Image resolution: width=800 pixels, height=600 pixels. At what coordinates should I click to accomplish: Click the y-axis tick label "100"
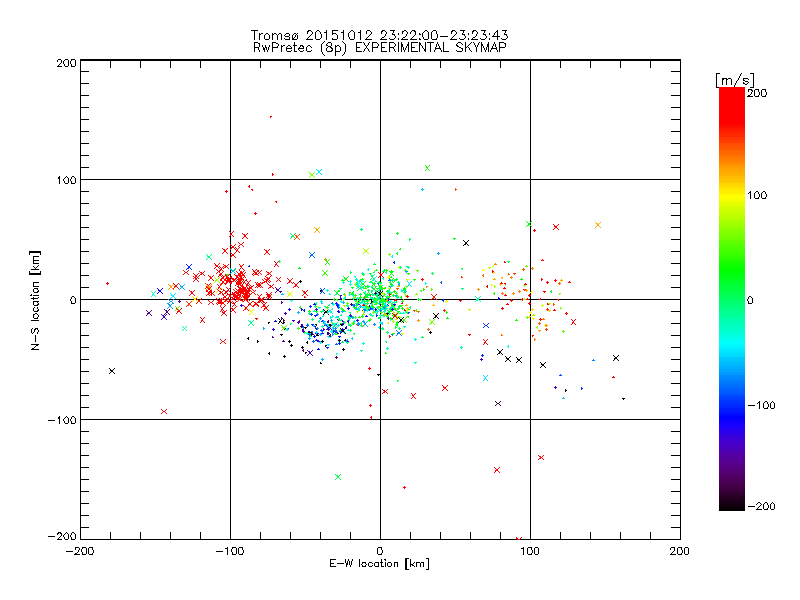(66, 180)
